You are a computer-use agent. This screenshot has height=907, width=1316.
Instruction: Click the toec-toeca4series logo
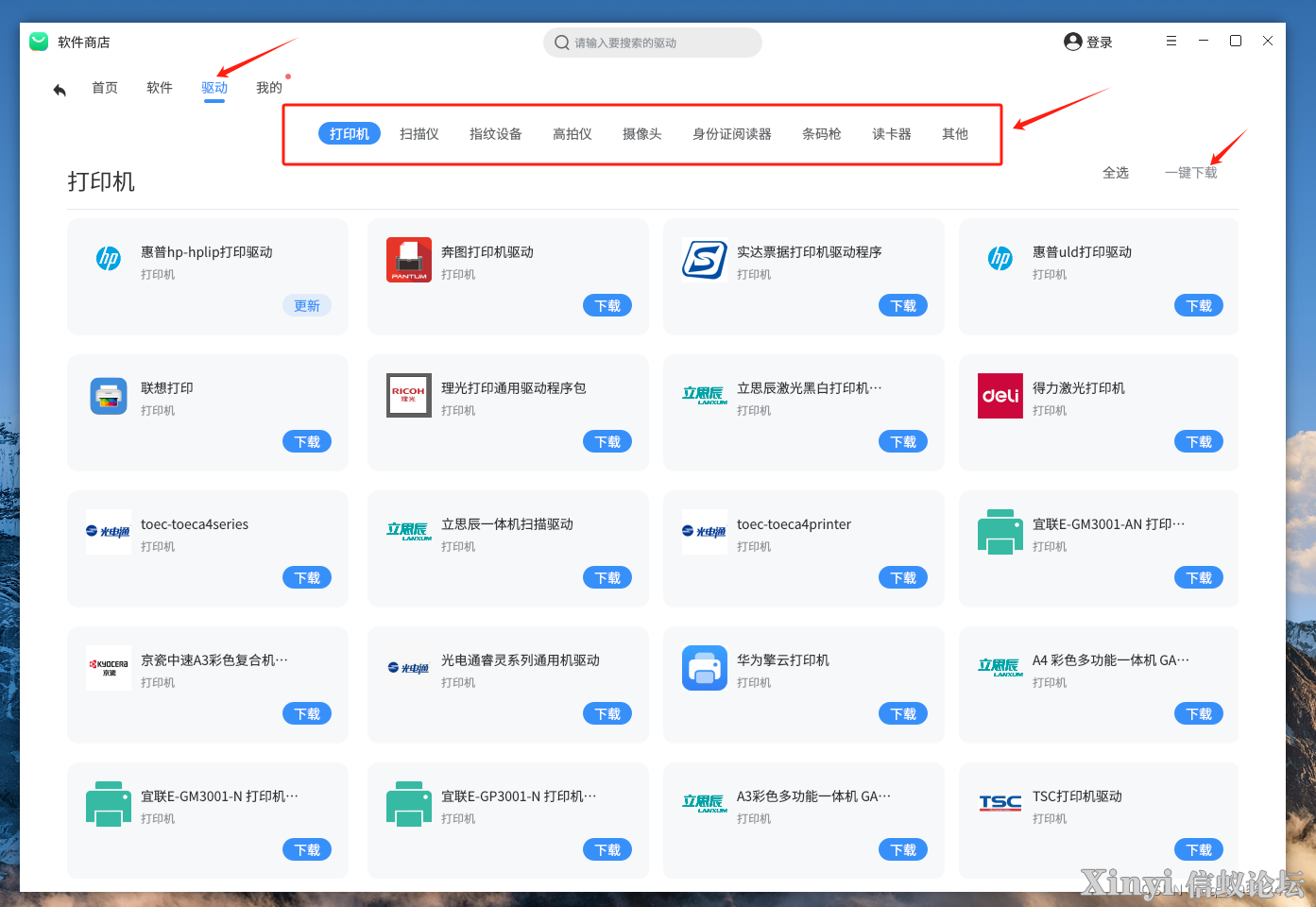[x=109, y=532]
